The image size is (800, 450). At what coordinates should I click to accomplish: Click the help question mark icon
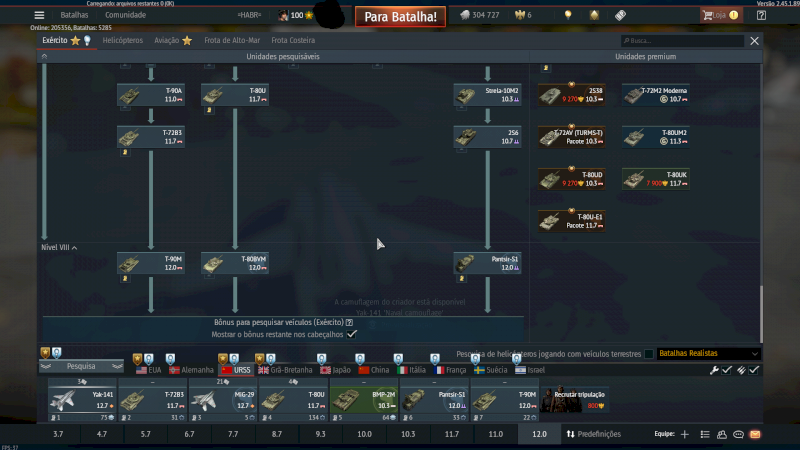762,15
